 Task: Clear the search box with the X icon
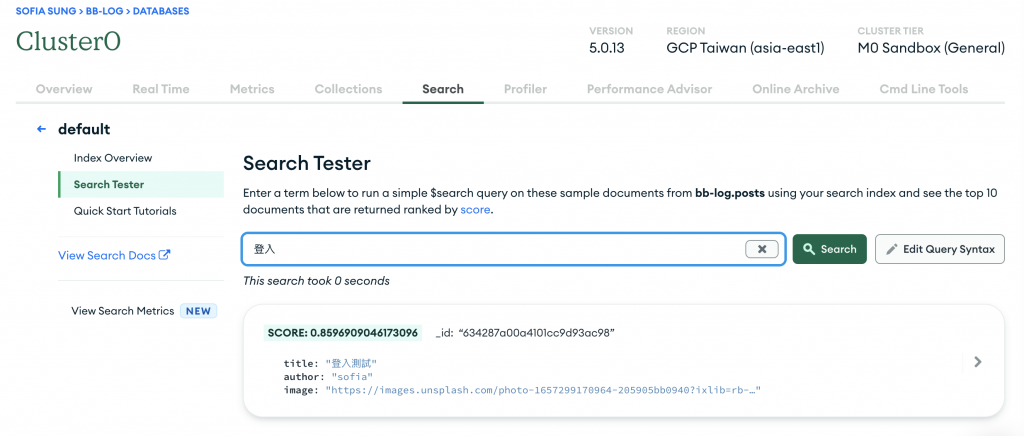(x=762, y=249)
